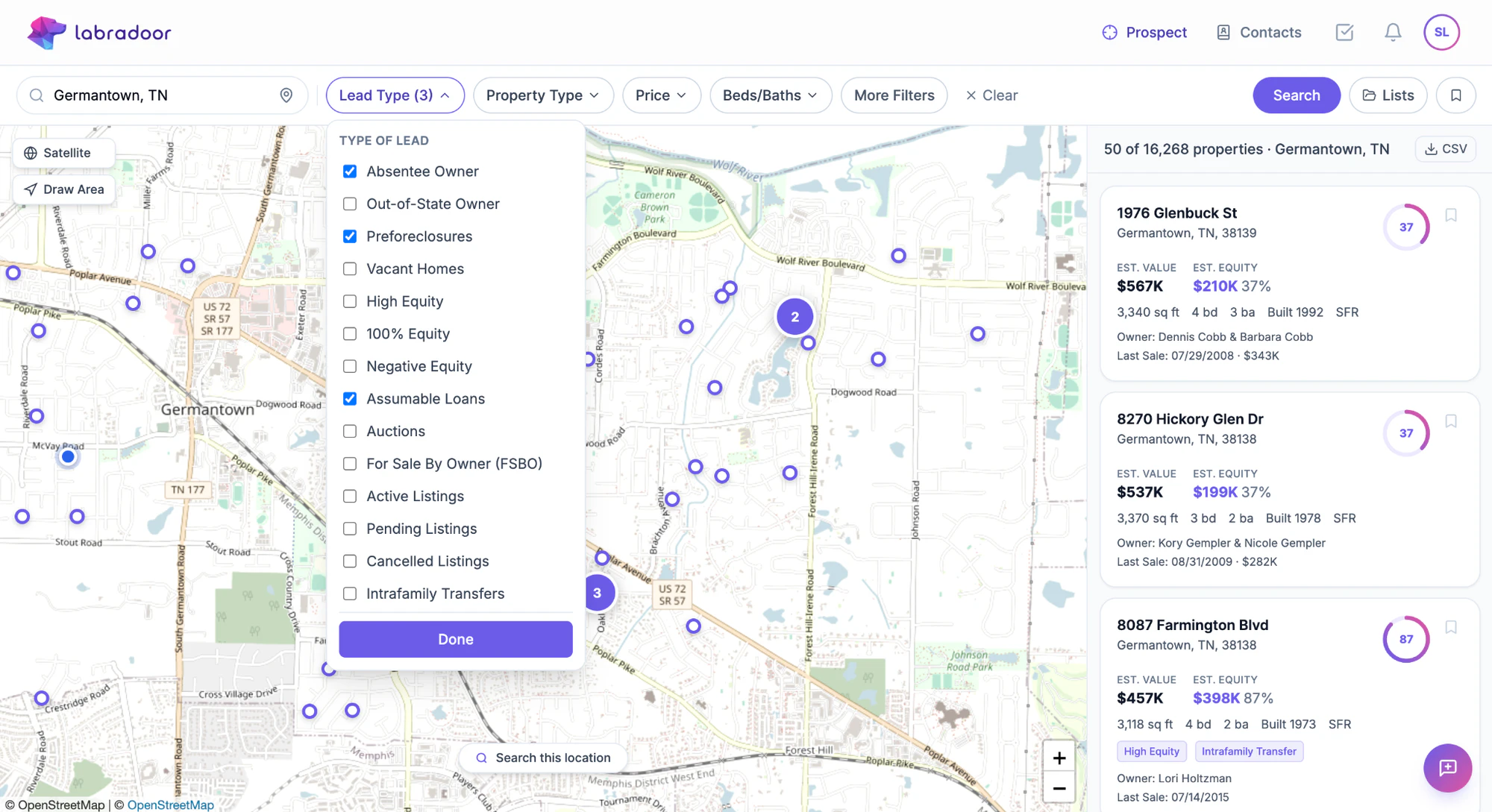The width and height of the screenshot is (1492, 812).
Task: Uncheck Preforeclosures
Action: tap(349, 236)
